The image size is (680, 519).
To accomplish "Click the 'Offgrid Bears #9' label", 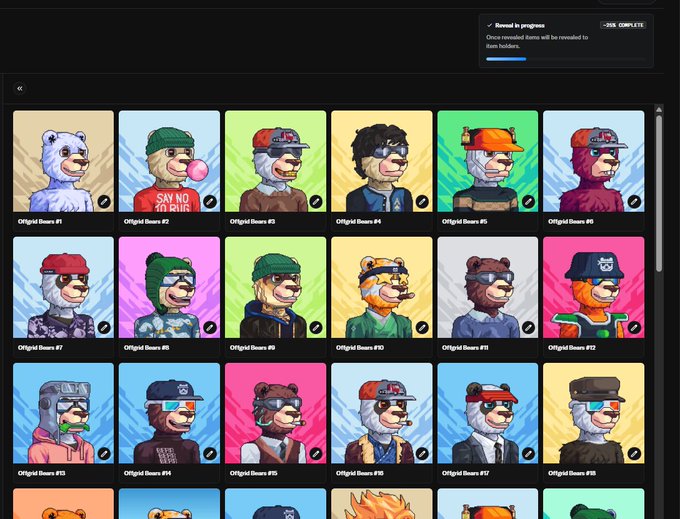I will pyautogui.click(x=252, y=348).
